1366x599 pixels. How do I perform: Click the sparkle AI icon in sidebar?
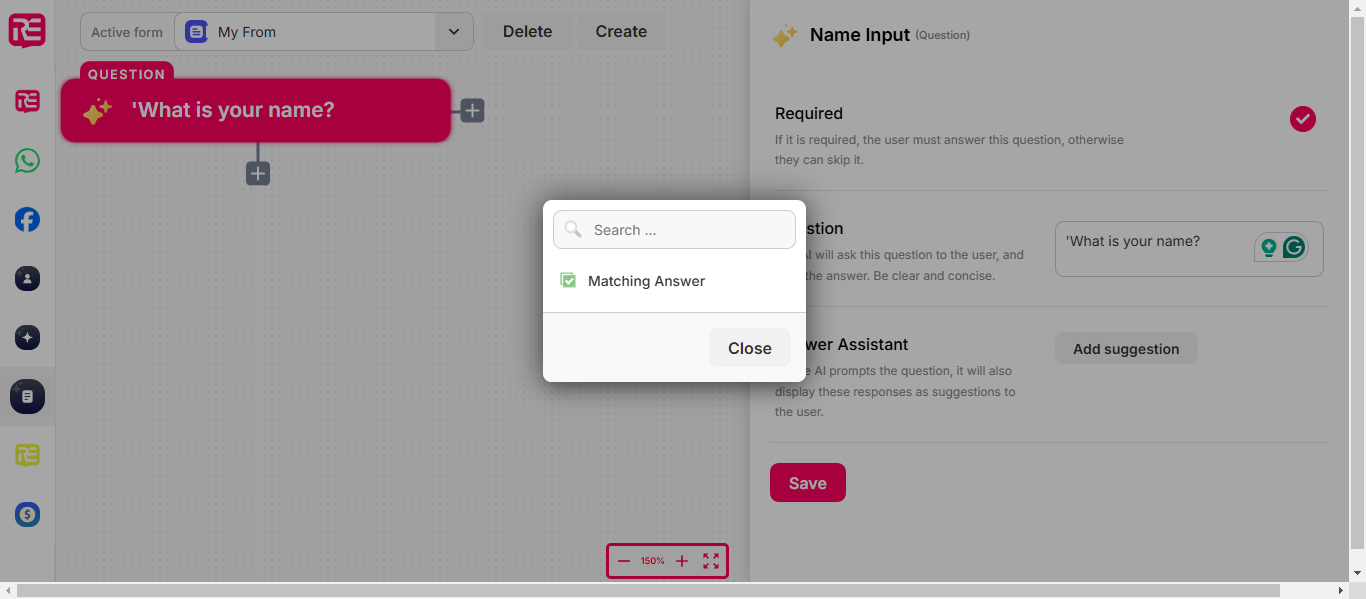pos(27,338)
